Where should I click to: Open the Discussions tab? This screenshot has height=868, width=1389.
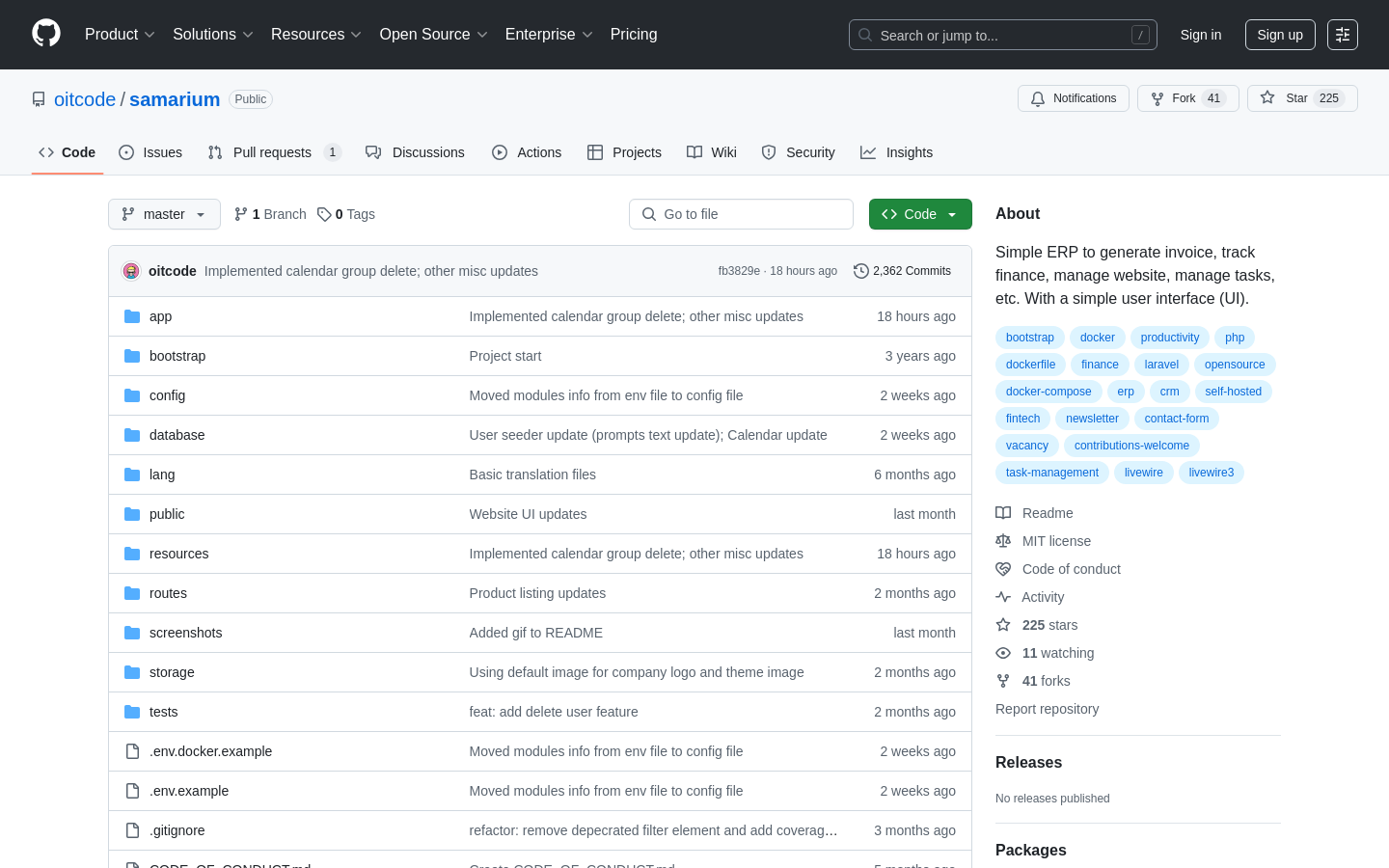tap(415, 152)
